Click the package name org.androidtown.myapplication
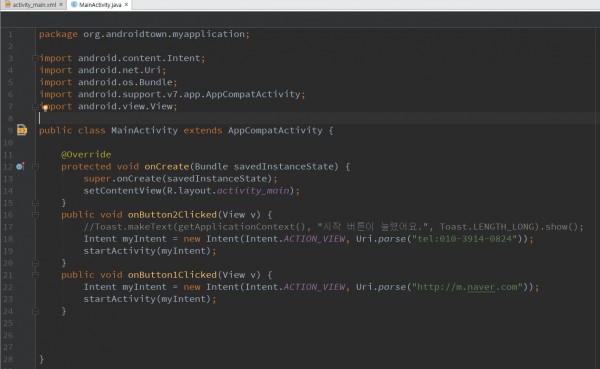The width and height of the screenshot is (600, 369). (x=164, y=34)
